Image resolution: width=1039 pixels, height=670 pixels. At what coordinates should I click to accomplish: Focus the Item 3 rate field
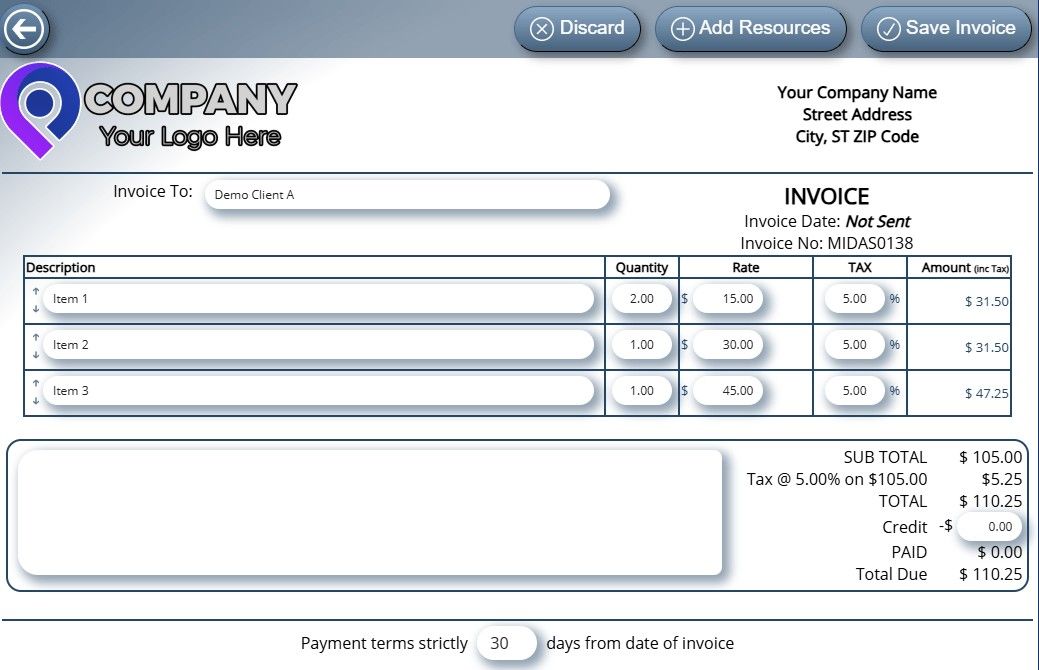(x=727, y=391)
